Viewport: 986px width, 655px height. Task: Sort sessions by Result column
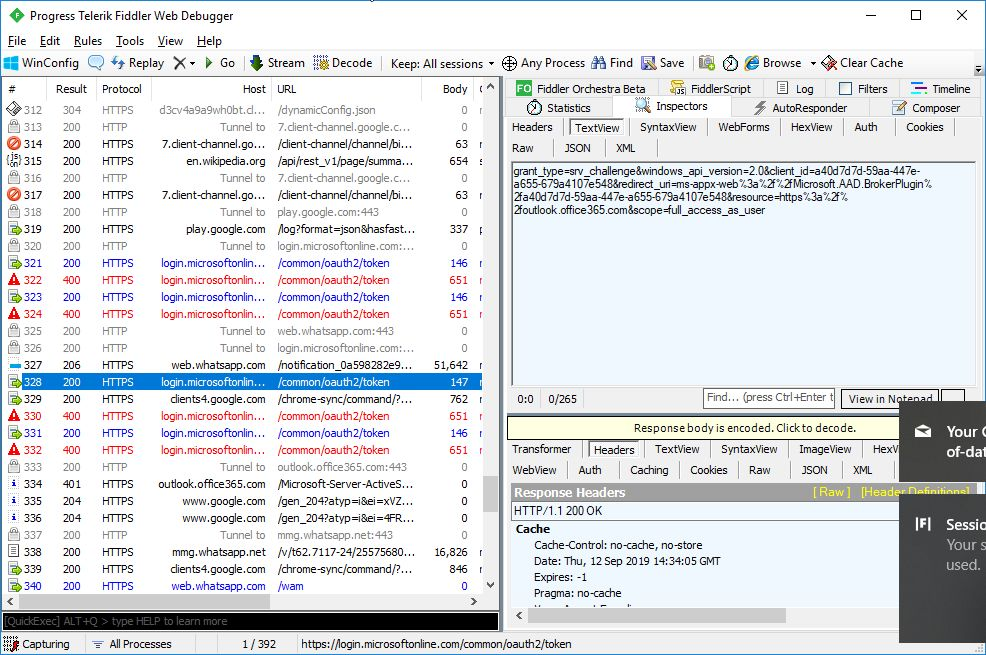tap(71, 89)
